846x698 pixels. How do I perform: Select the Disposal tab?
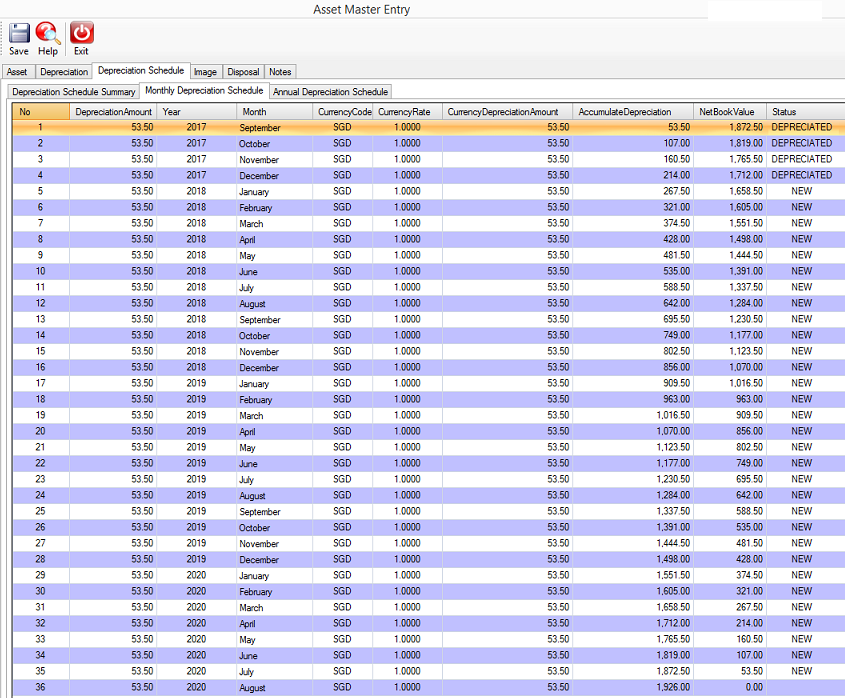243,72
